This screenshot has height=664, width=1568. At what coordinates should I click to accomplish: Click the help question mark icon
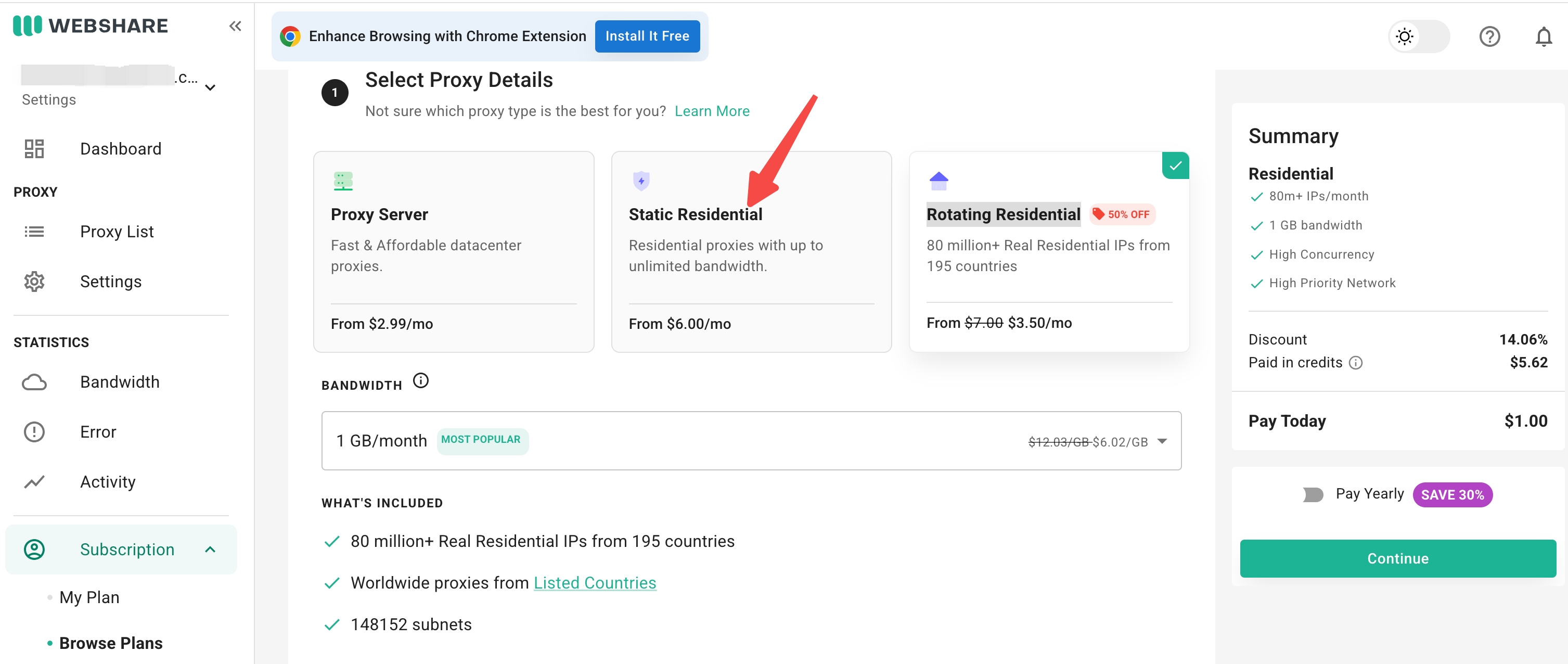coord(1489,36)
